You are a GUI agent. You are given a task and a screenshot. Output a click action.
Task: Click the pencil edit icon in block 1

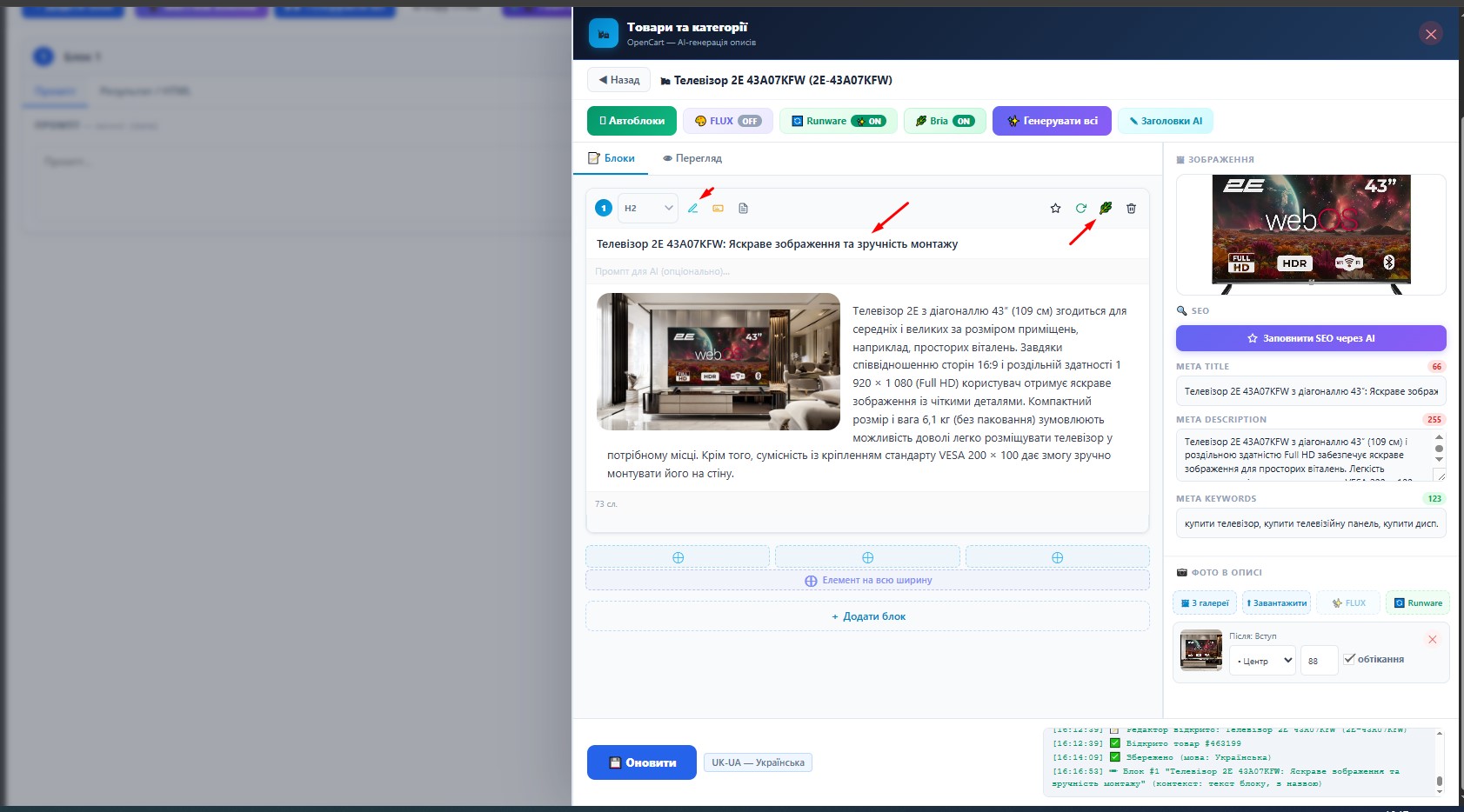click(x=693, y=209)
